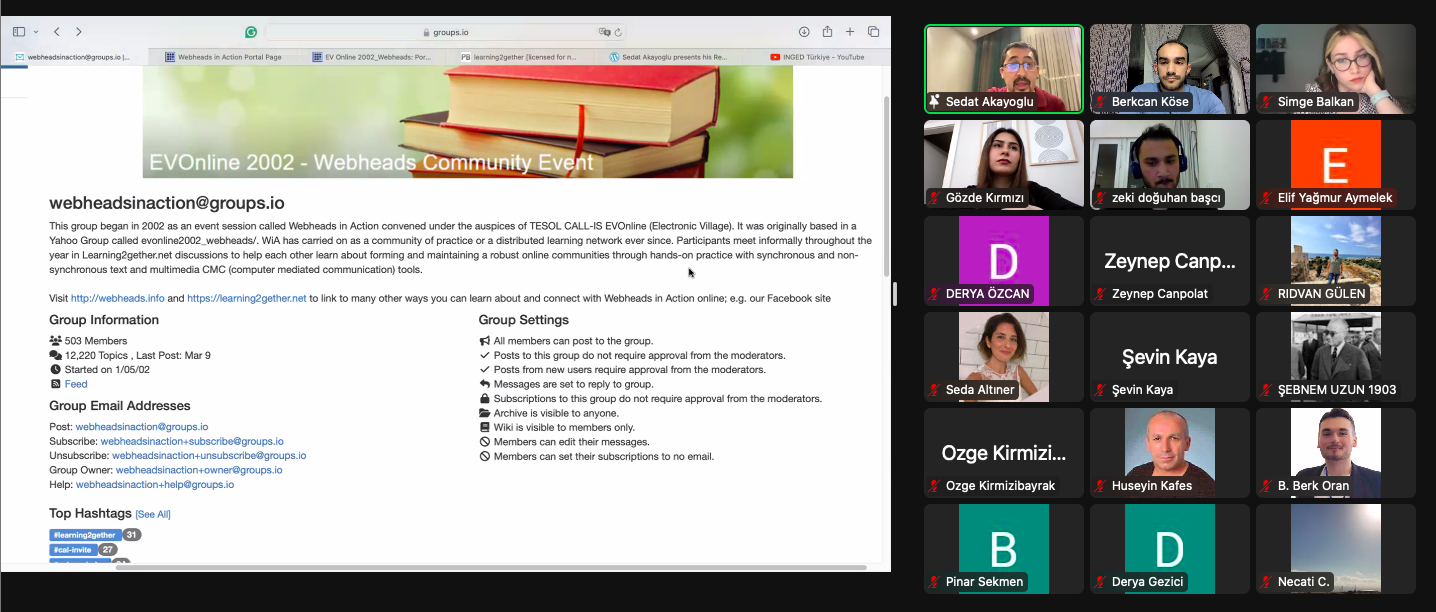Select B. Berk Oran's participant tile
Image resolution: width=1436 pixels, height=612 pixels.
click(x=1336, y=453)
